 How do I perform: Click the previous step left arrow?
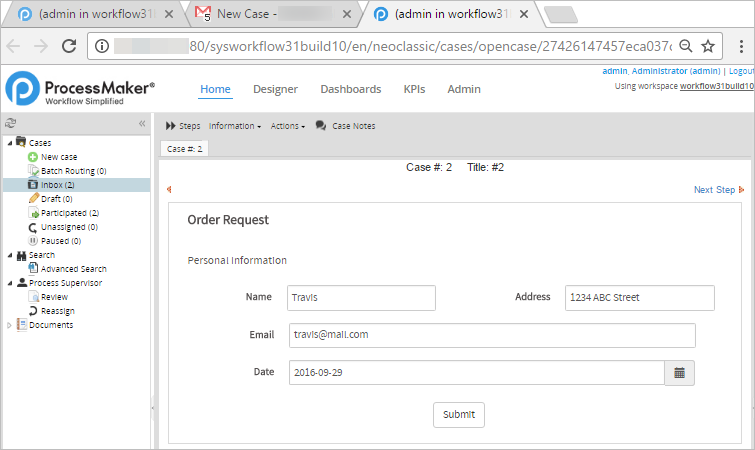[x=169, y=190]
